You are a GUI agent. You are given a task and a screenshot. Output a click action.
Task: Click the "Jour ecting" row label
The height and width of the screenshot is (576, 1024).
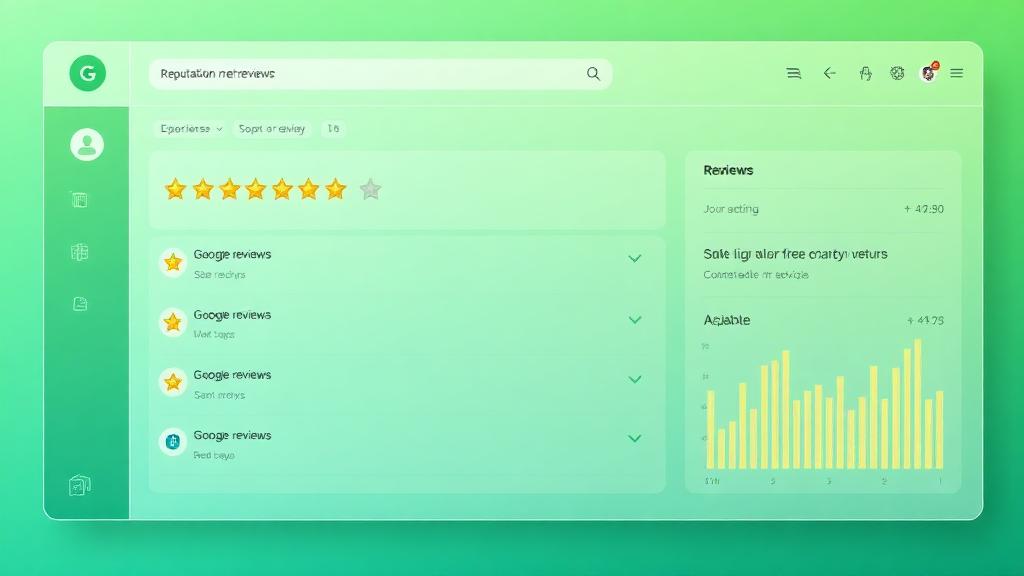click(x=731, y=209)
